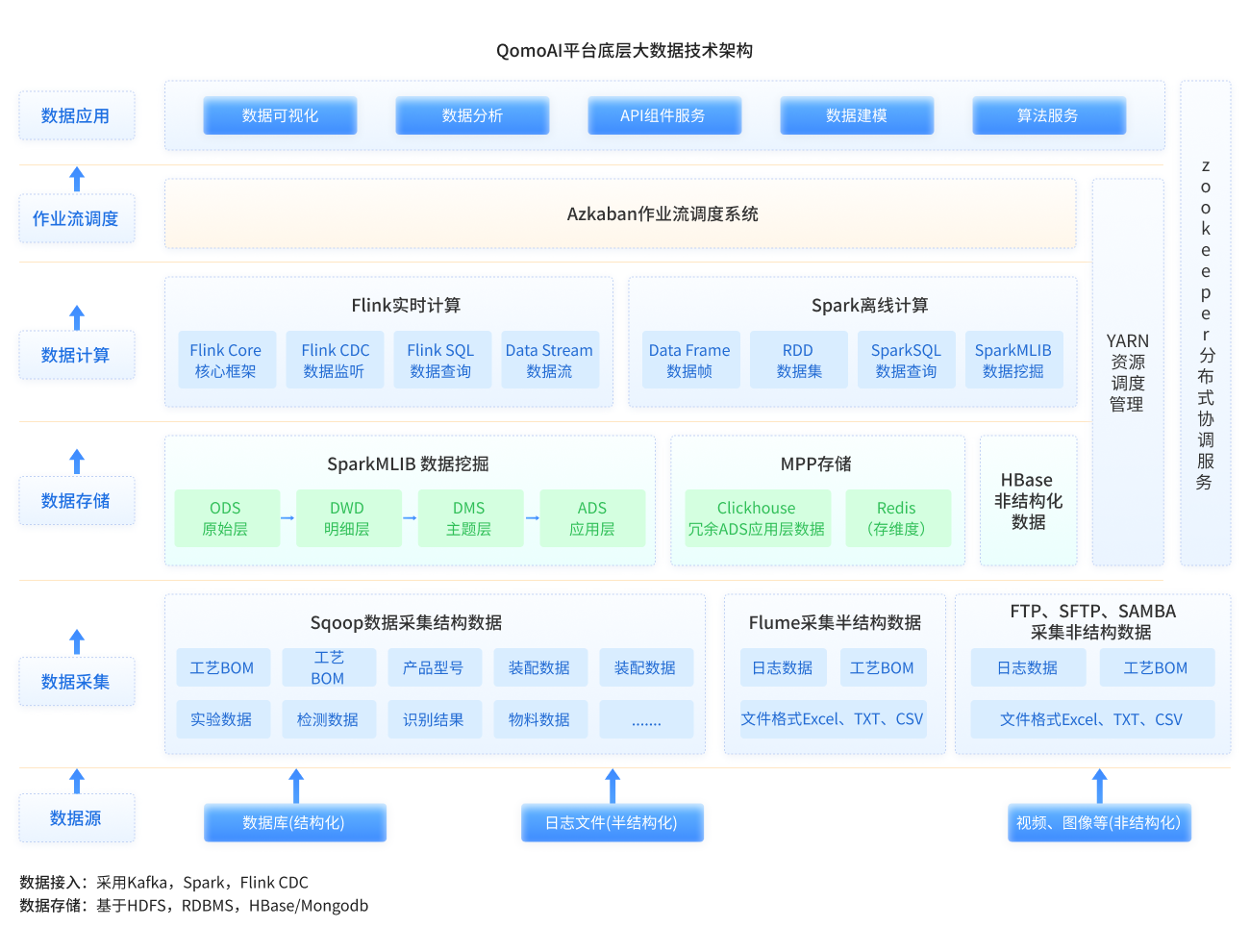The image size is (1250, 952).
Task: Choose the SparkSQL 数据查询 box
Action: pos(907,361)
